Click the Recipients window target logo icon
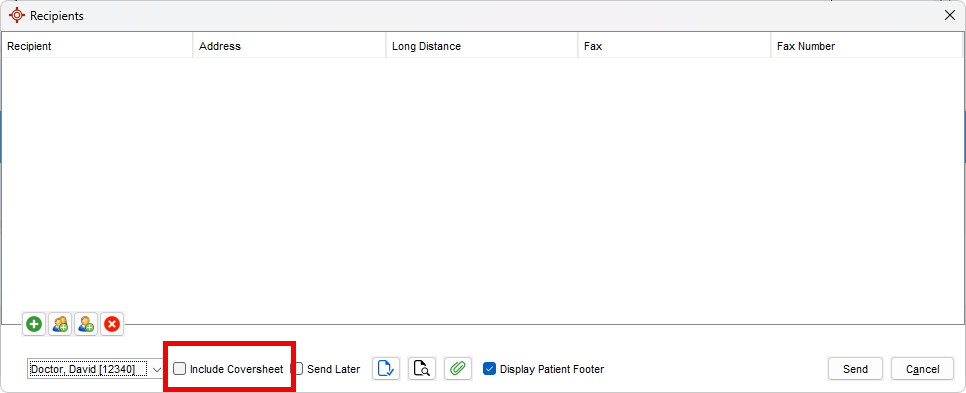The image size is (966, 393). point(17,15)
